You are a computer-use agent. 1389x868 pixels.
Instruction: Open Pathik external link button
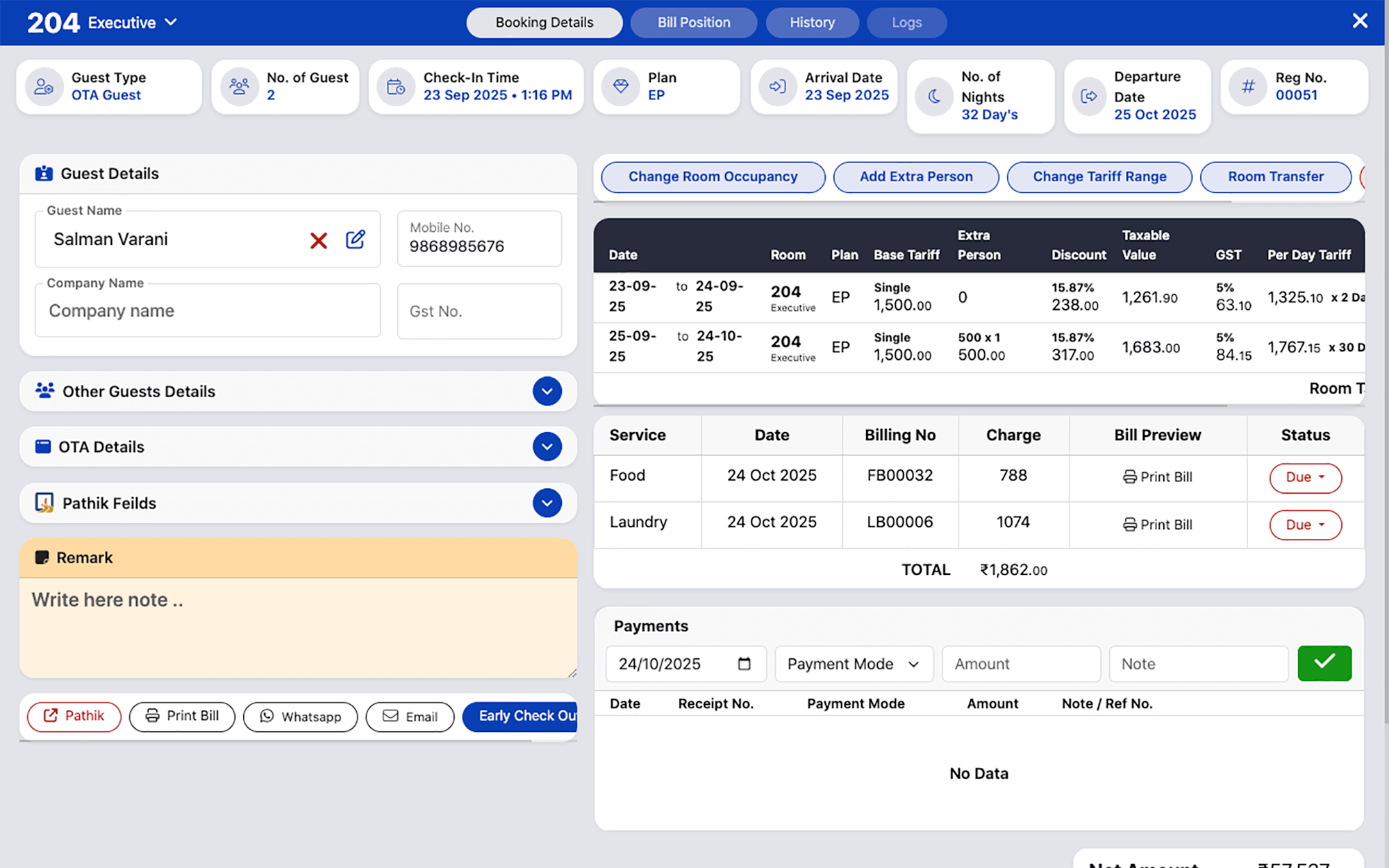74,716
